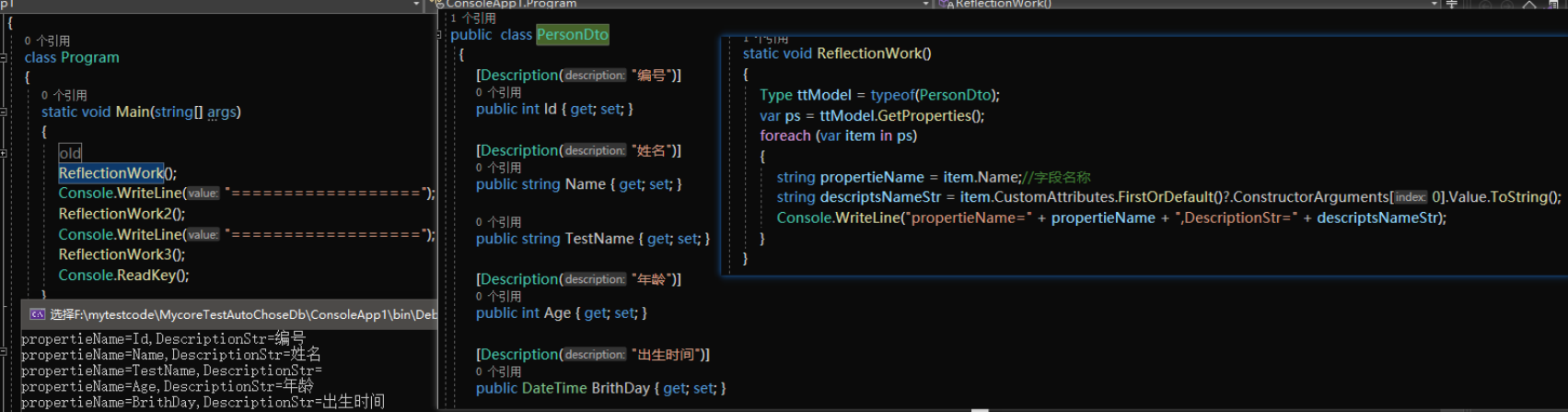The height and width of the screenshot is (412, 1568).
Task: Click output line 'propertieName=Age'
Action: click(168, 386)
